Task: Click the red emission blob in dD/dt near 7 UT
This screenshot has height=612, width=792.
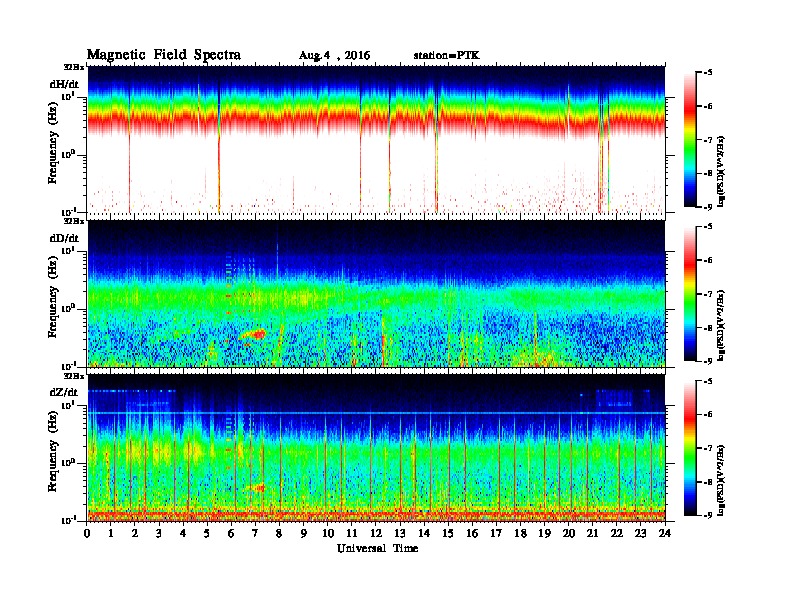Action: (255, 334)
